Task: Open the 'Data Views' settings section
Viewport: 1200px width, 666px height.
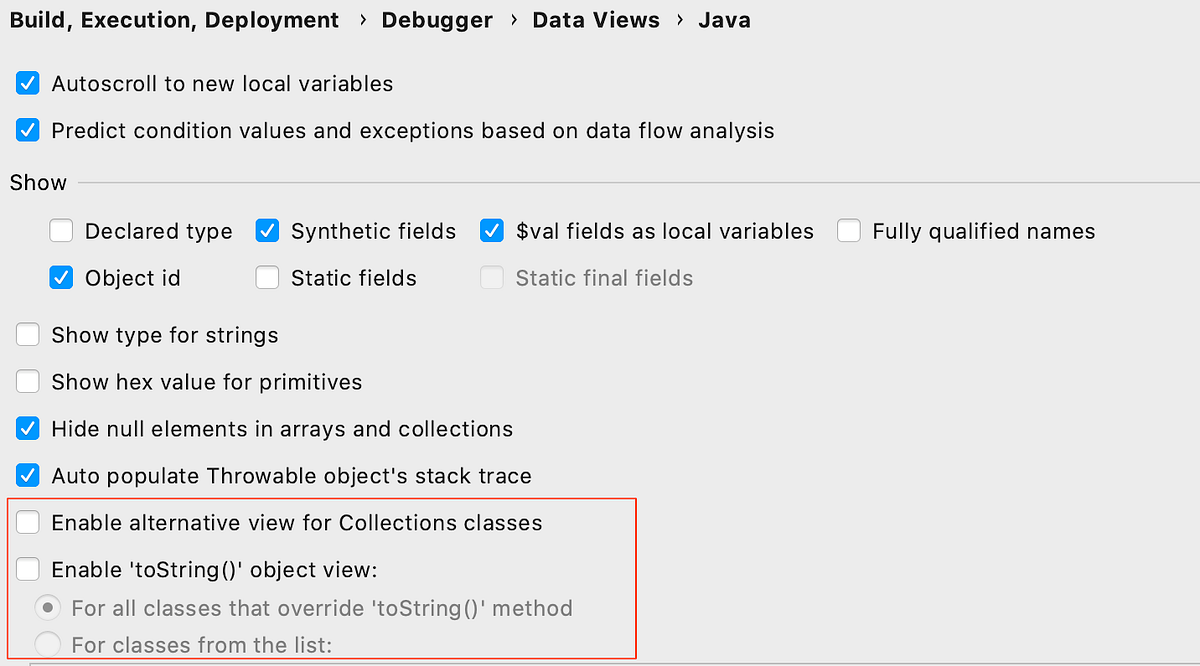Action: pos(596,19)
